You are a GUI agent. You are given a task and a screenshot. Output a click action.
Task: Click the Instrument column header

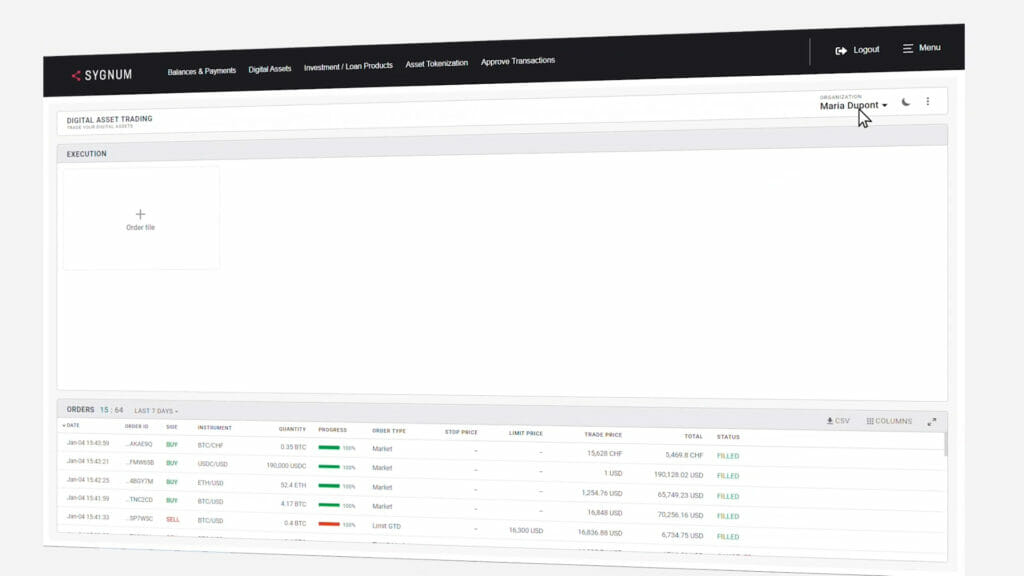214,428
